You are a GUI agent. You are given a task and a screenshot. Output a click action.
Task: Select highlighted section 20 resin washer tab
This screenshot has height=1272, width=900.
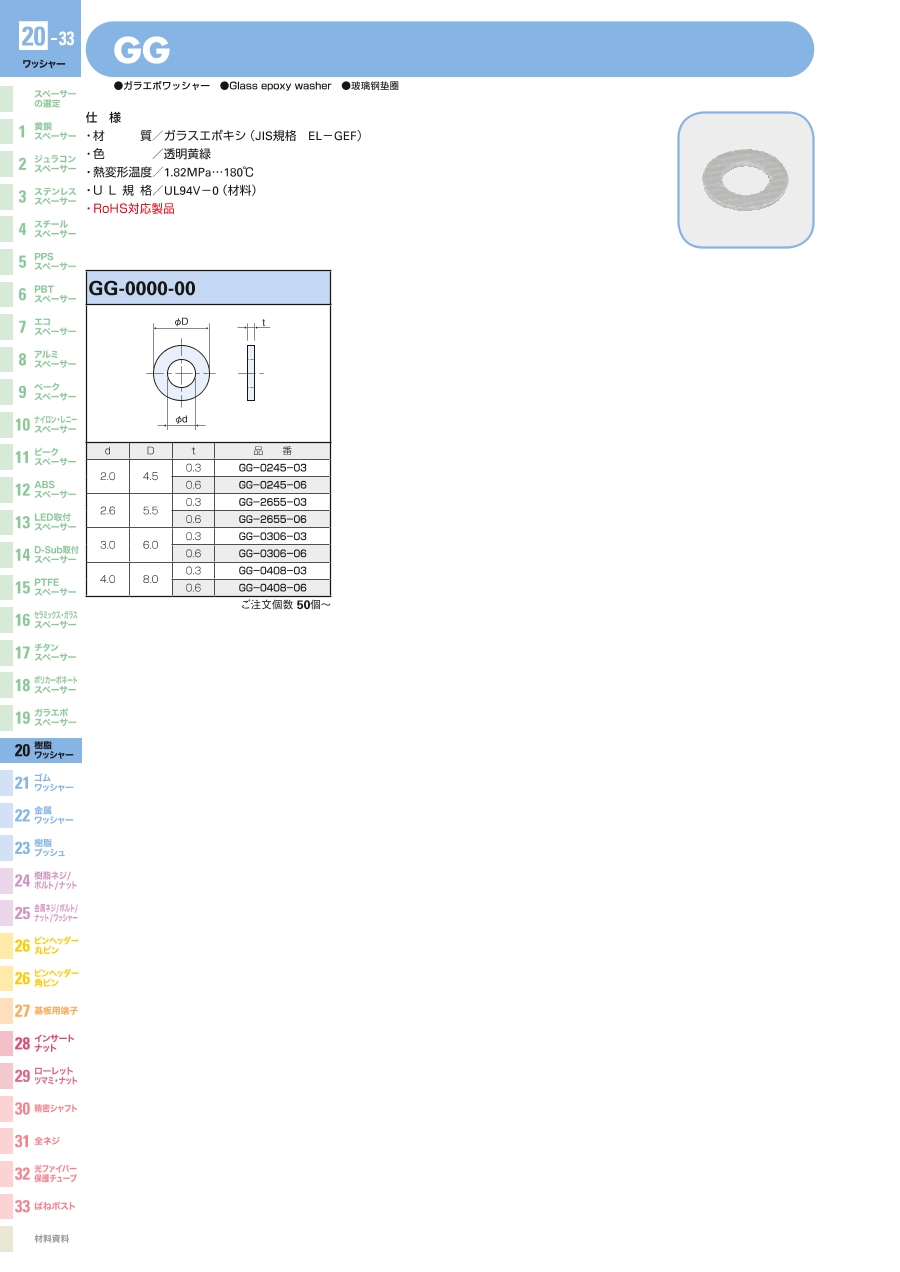coord(41,750)
